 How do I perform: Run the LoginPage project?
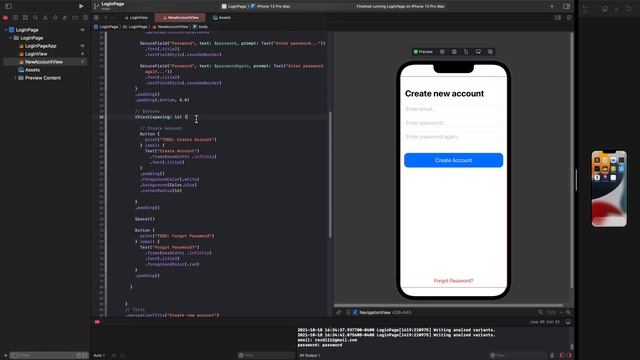point(81,6)
